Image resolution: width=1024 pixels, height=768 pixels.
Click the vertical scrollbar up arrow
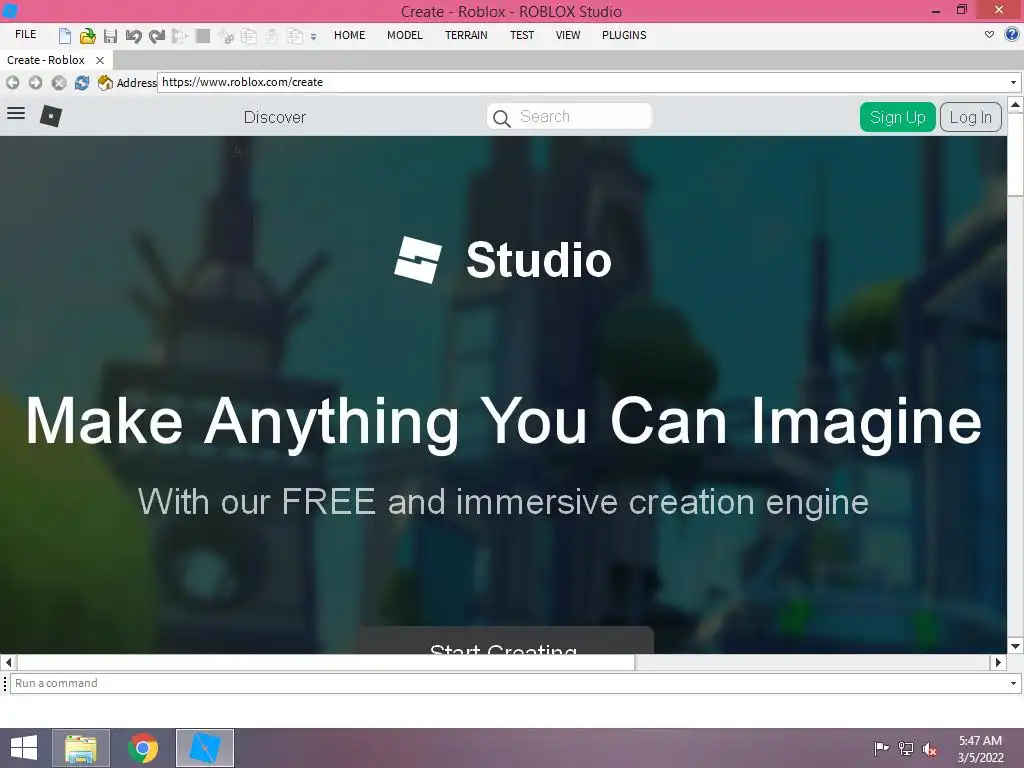(x=1016, y=104)
